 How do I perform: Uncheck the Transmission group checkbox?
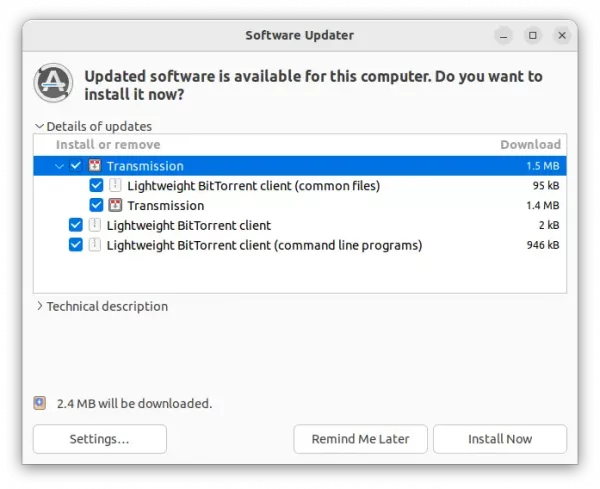76,166
